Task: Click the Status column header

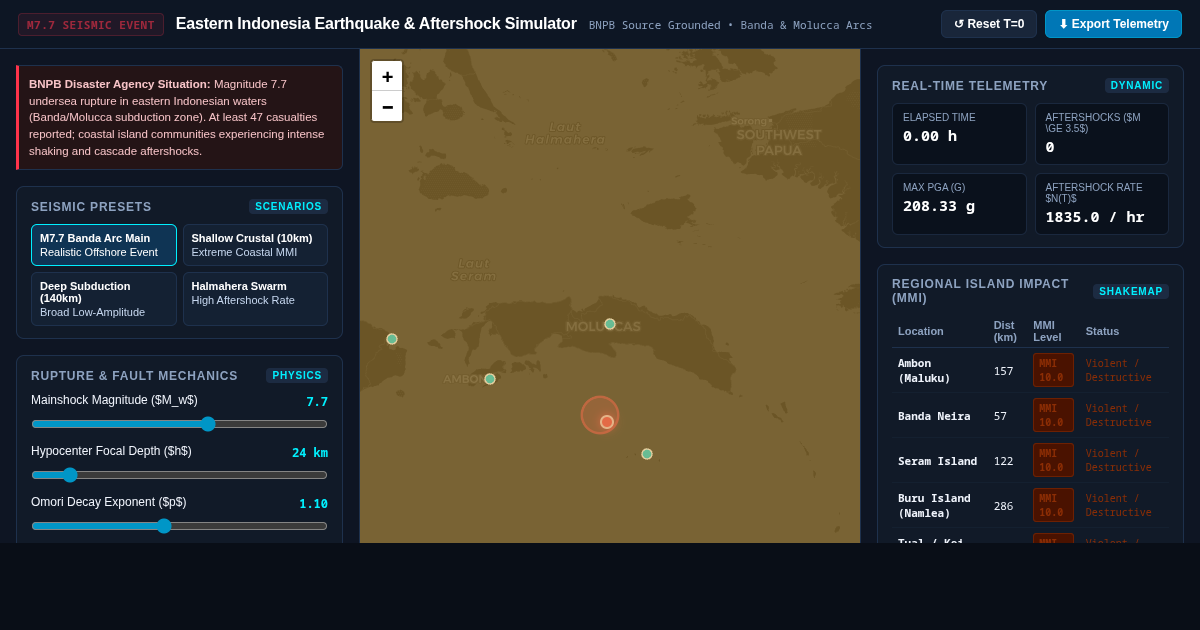Action: (x=1102, y=331)
